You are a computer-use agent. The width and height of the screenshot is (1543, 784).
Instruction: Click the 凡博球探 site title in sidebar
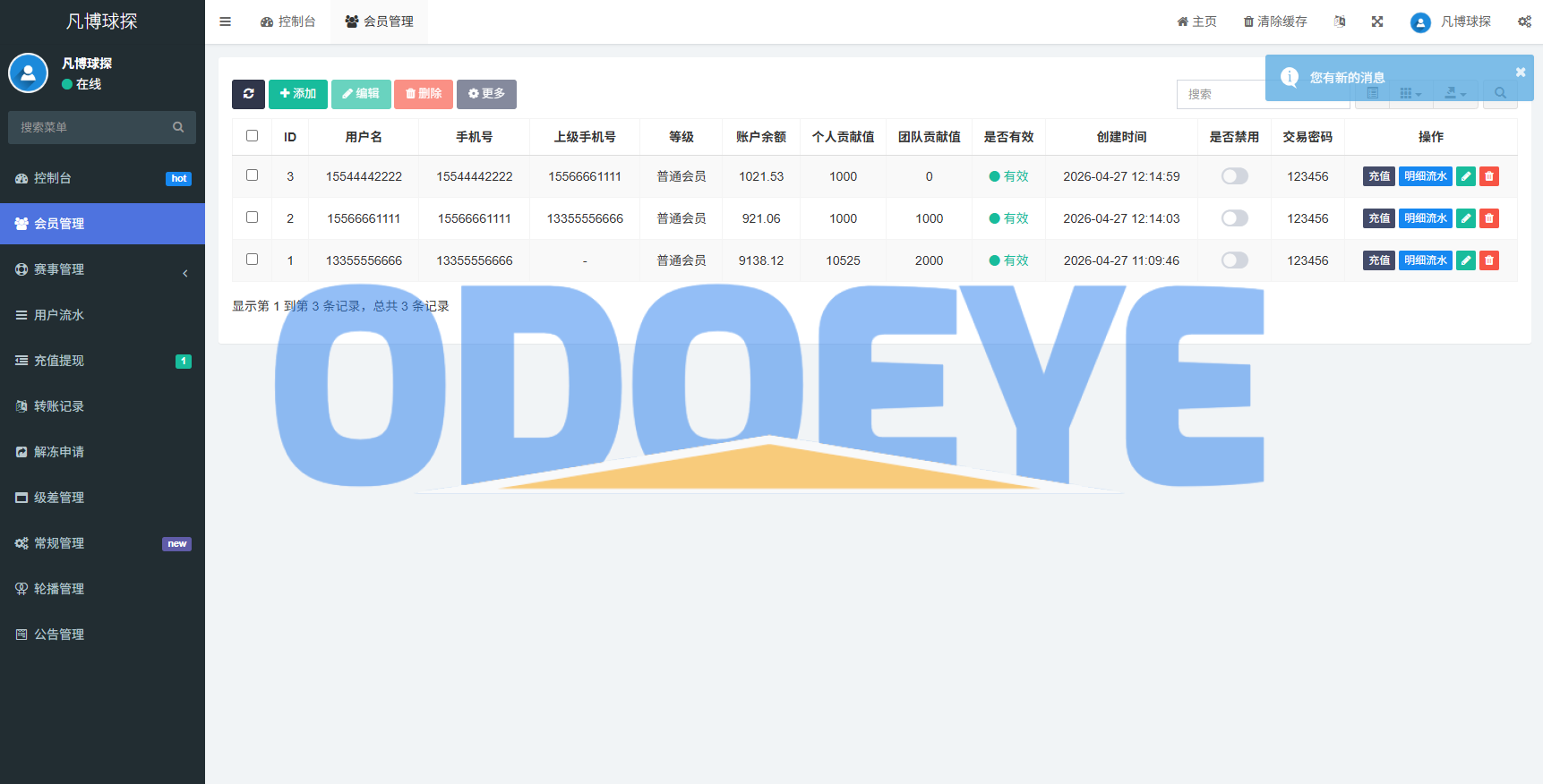click(102, 21)
